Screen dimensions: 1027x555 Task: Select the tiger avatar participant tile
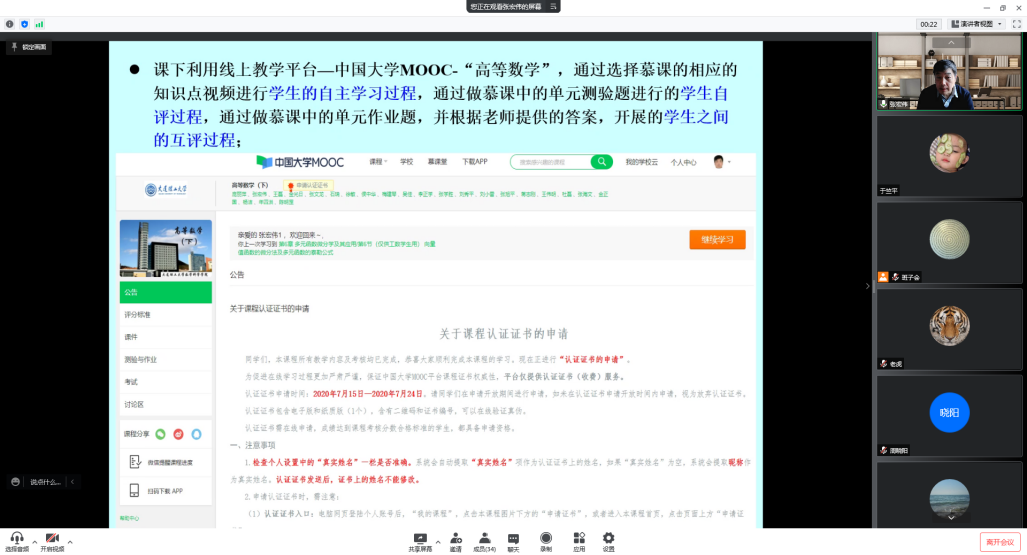(x=949, y=329)
